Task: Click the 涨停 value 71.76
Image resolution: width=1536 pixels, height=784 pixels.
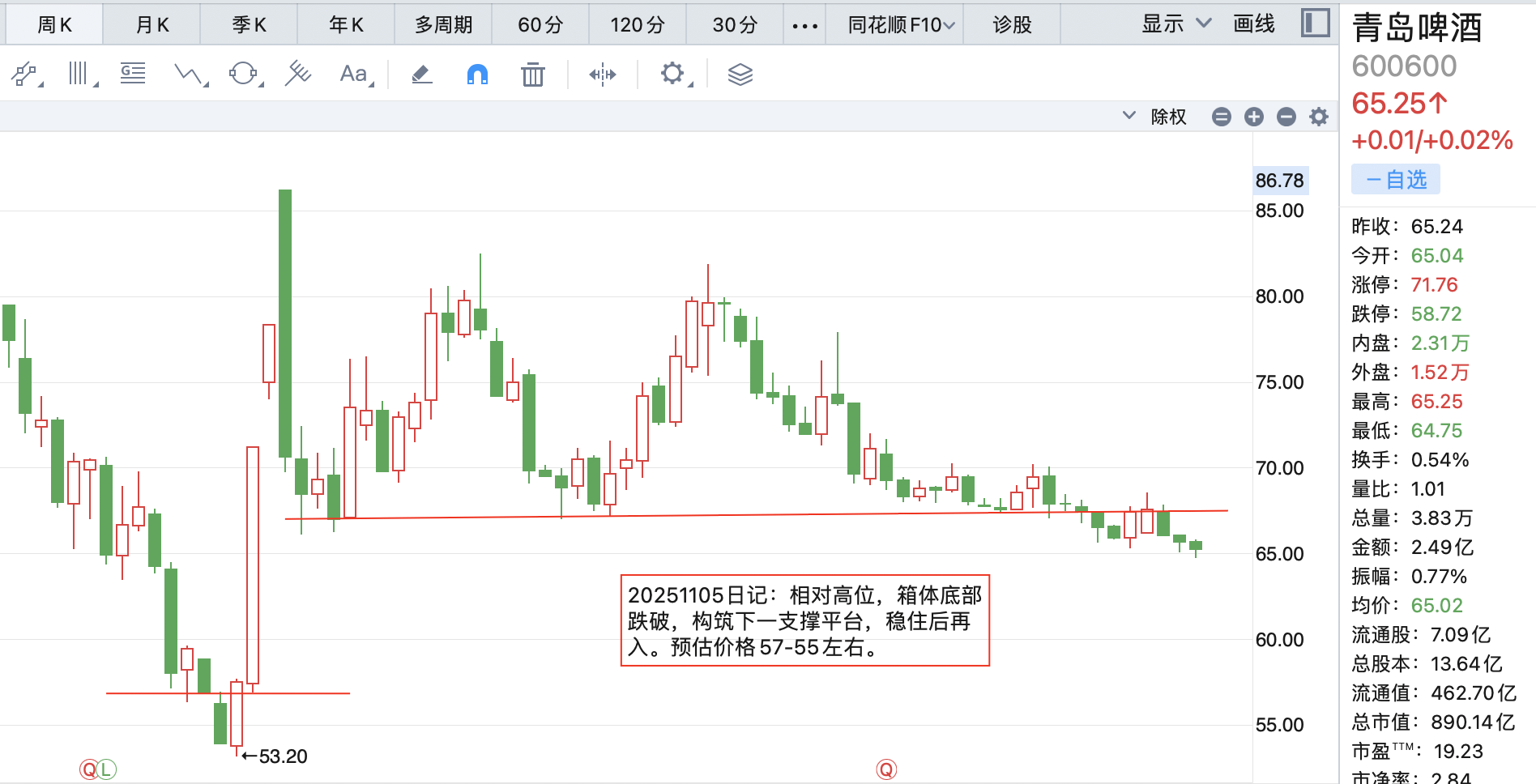Action: 1434,285
